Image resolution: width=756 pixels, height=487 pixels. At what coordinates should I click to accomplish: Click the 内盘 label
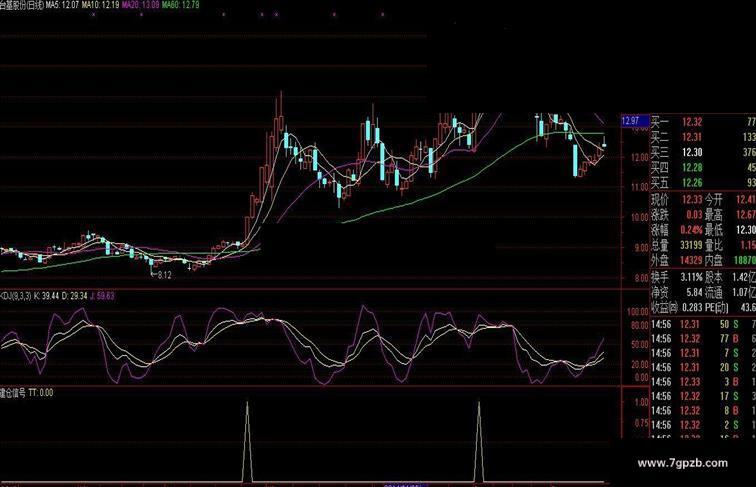pos(714,261)
